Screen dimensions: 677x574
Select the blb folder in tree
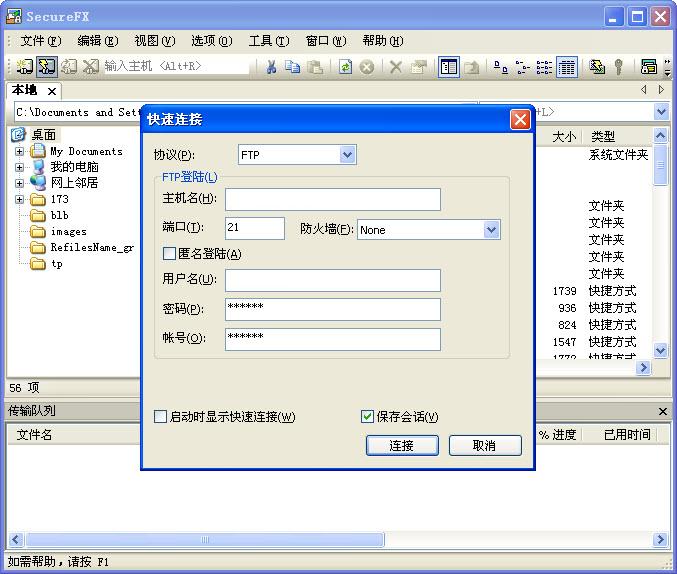(60, 215)
